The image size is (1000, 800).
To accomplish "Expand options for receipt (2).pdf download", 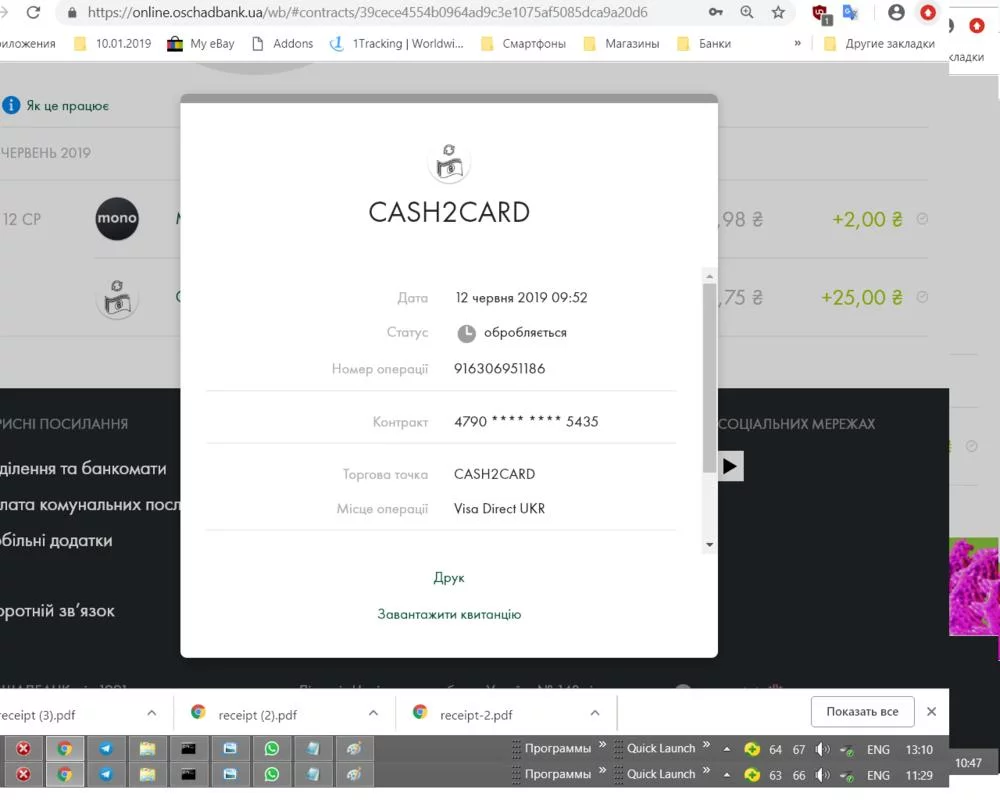I will 374,713.
